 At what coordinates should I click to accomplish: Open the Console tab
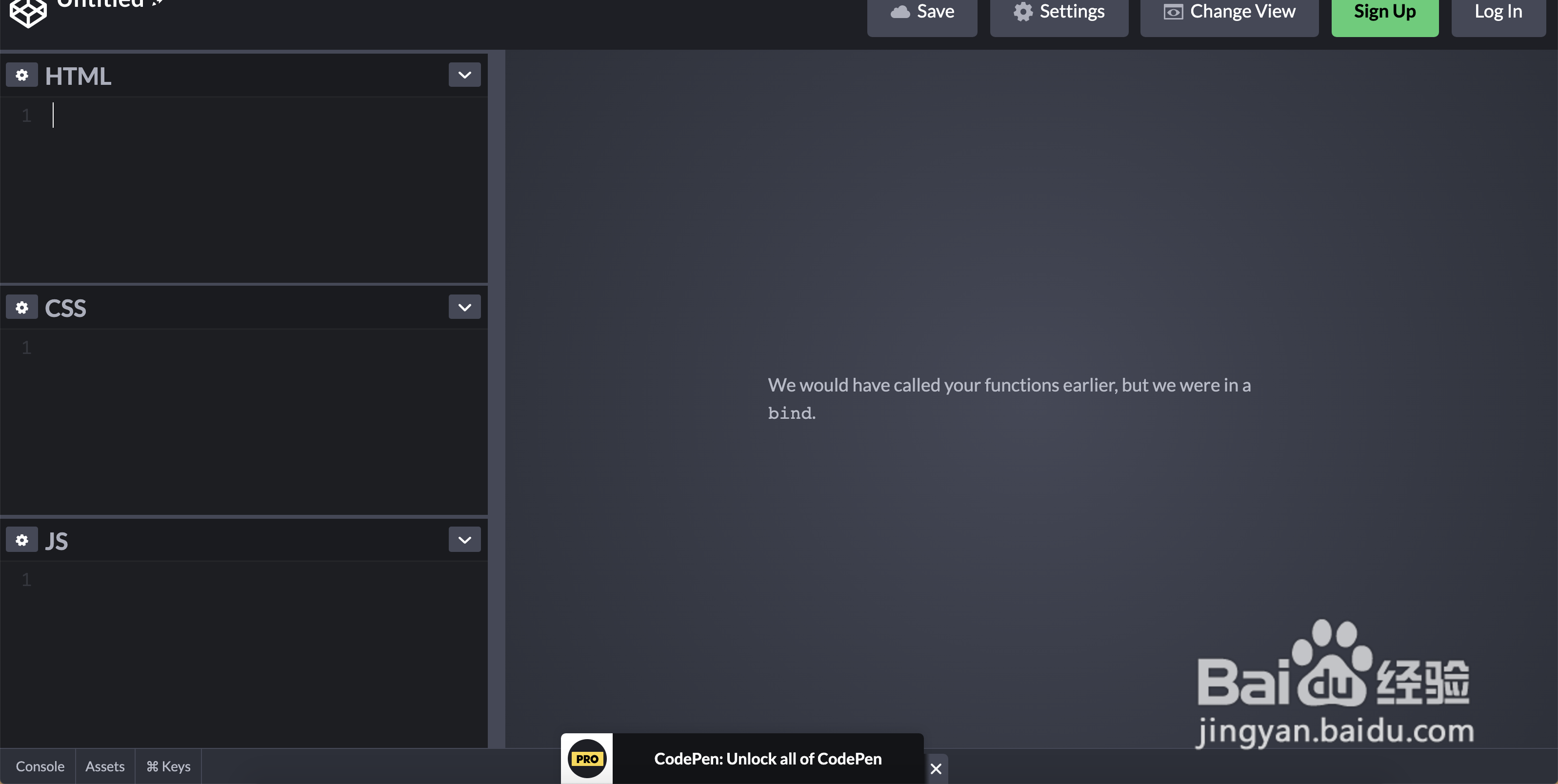[40, 766]
